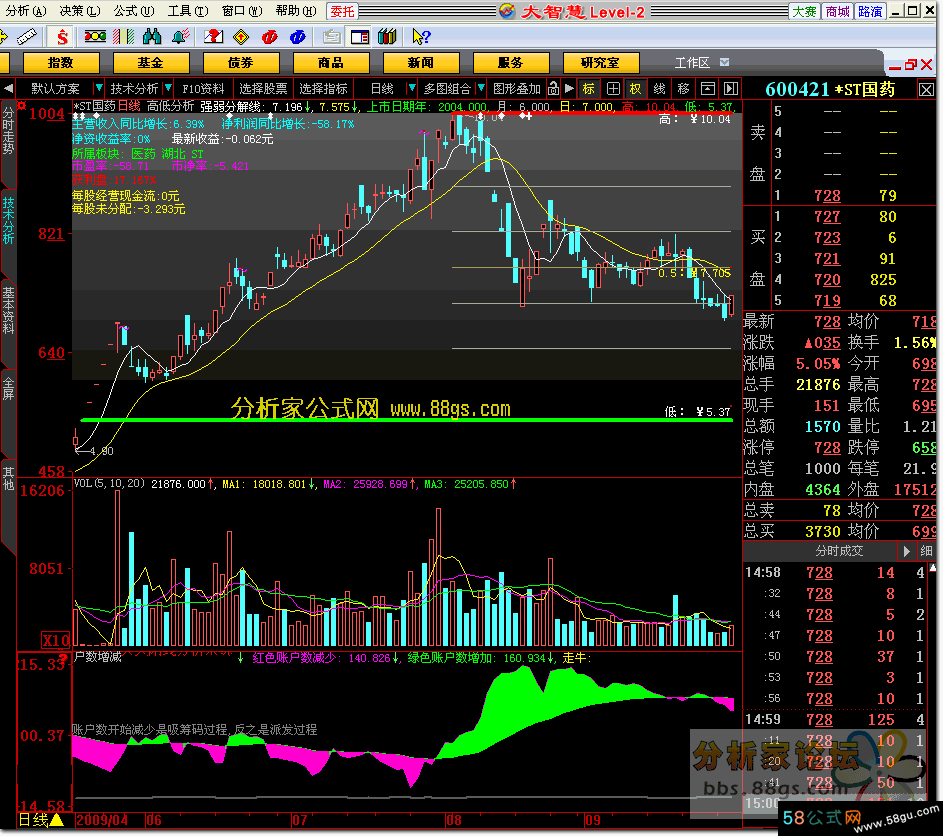Image resolution: width=943 pixels, height=836 pixels.
Task: Click the play arrow next to lock
Action: 569,89
